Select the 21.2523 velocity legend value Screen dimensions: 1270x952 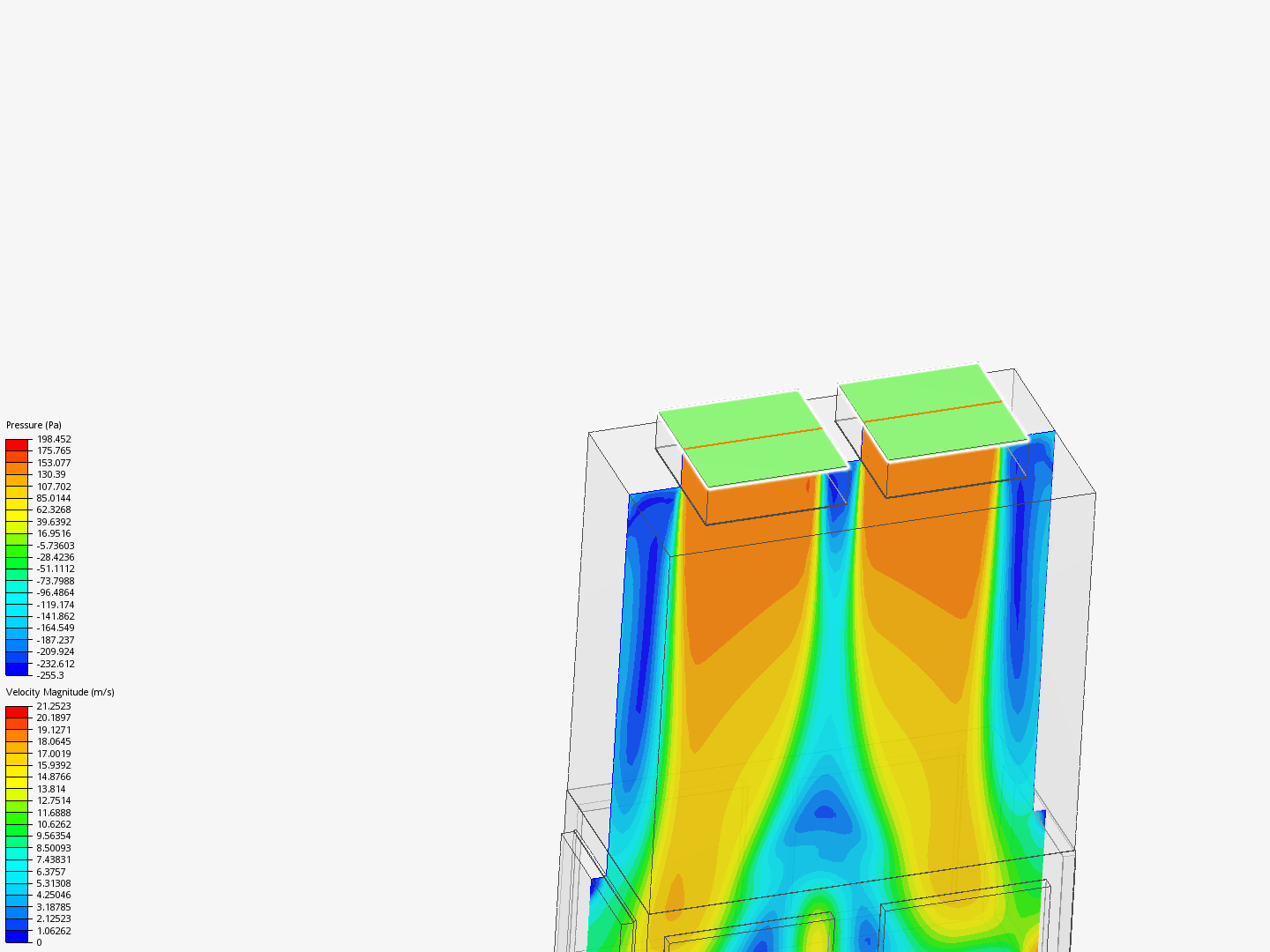[x=54, y=706]
